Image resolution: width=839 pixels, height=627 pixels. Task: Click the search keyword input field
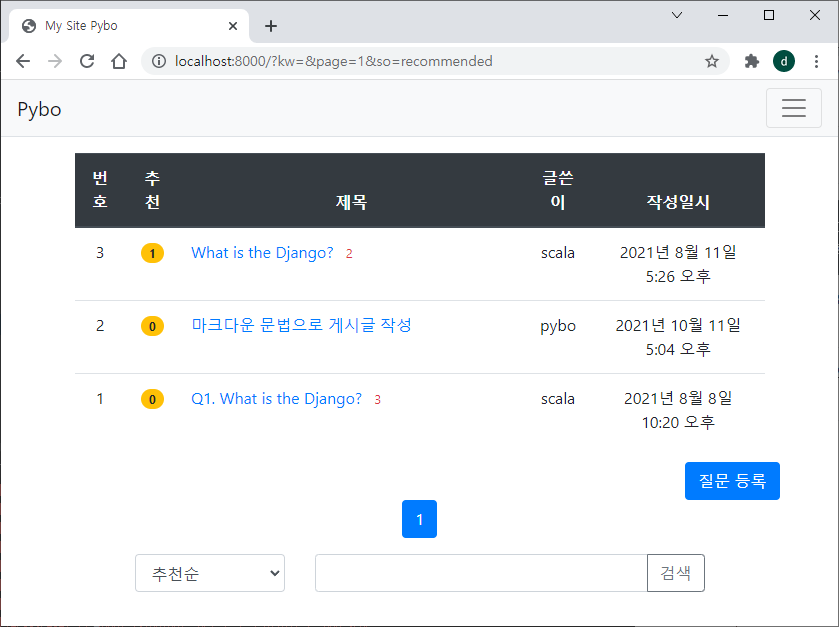click(x=481, y=573)
